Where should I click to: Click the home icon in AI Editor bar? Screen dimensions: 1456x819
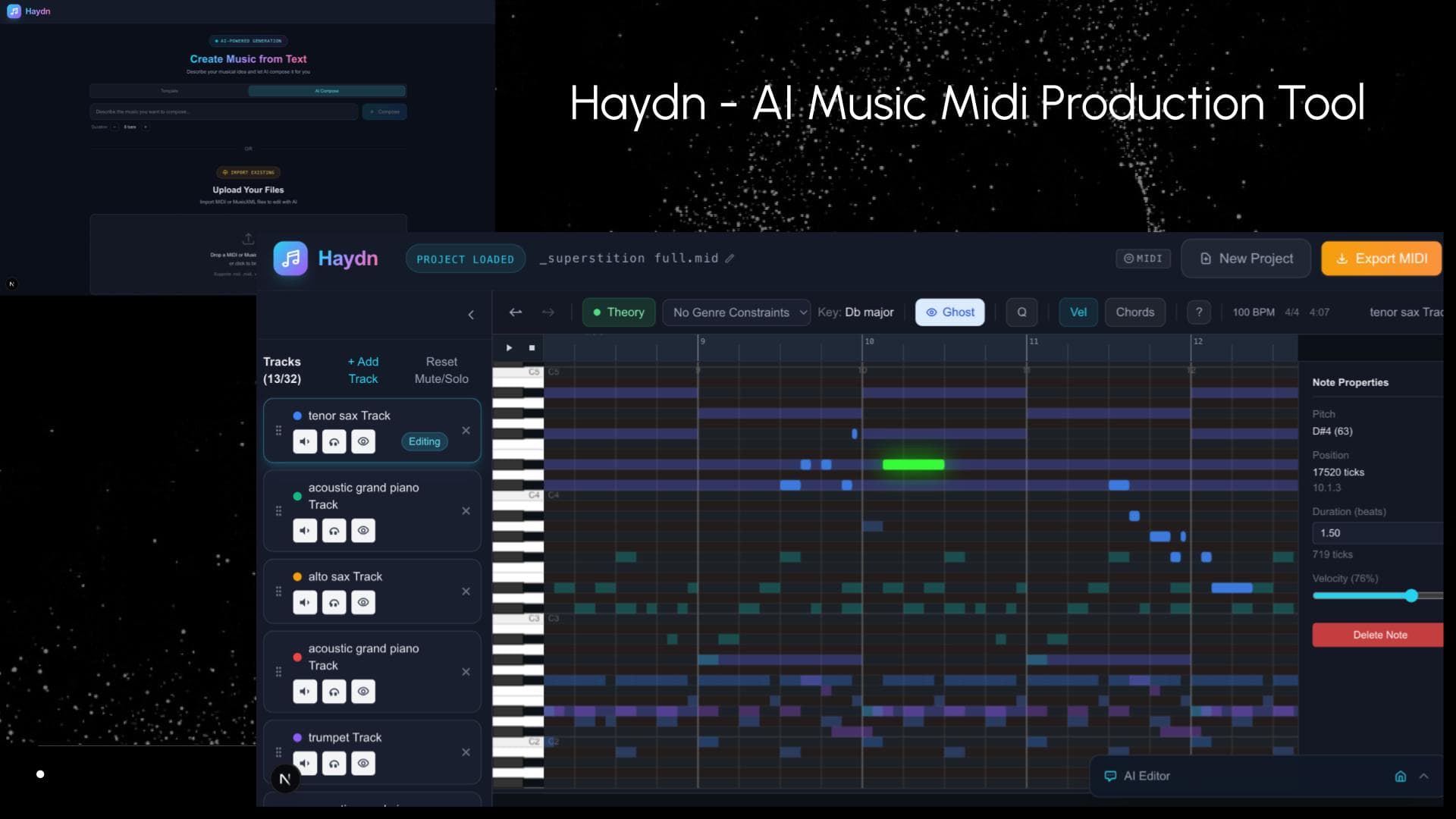point(1401,777)
